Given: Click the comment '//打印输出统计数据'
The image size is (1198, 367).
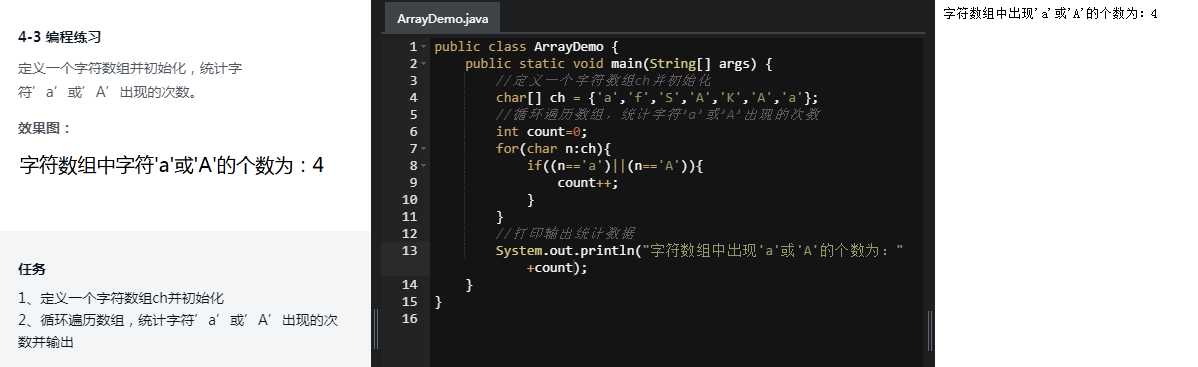Looking at the screenshot, I should (x=565, y=233).
